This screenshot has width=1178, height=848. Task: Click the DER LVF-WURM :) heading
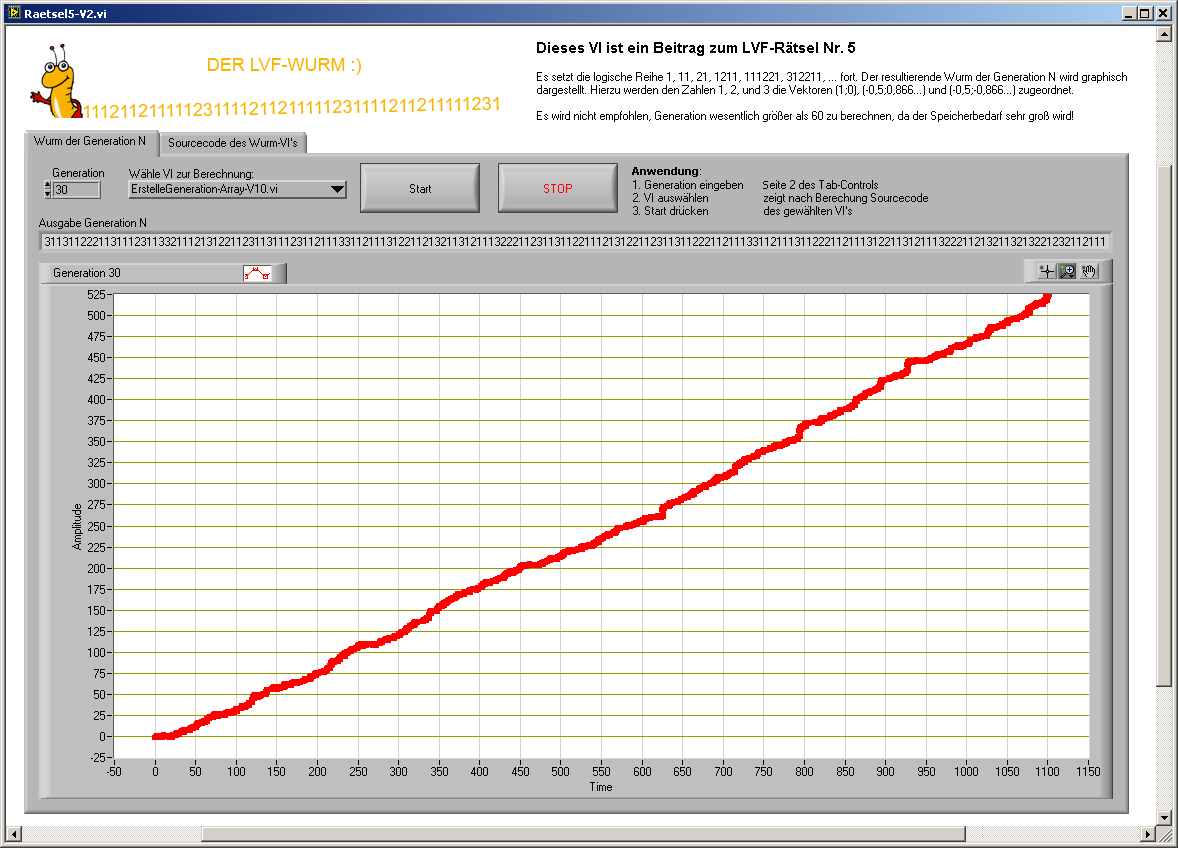[284, 65]
